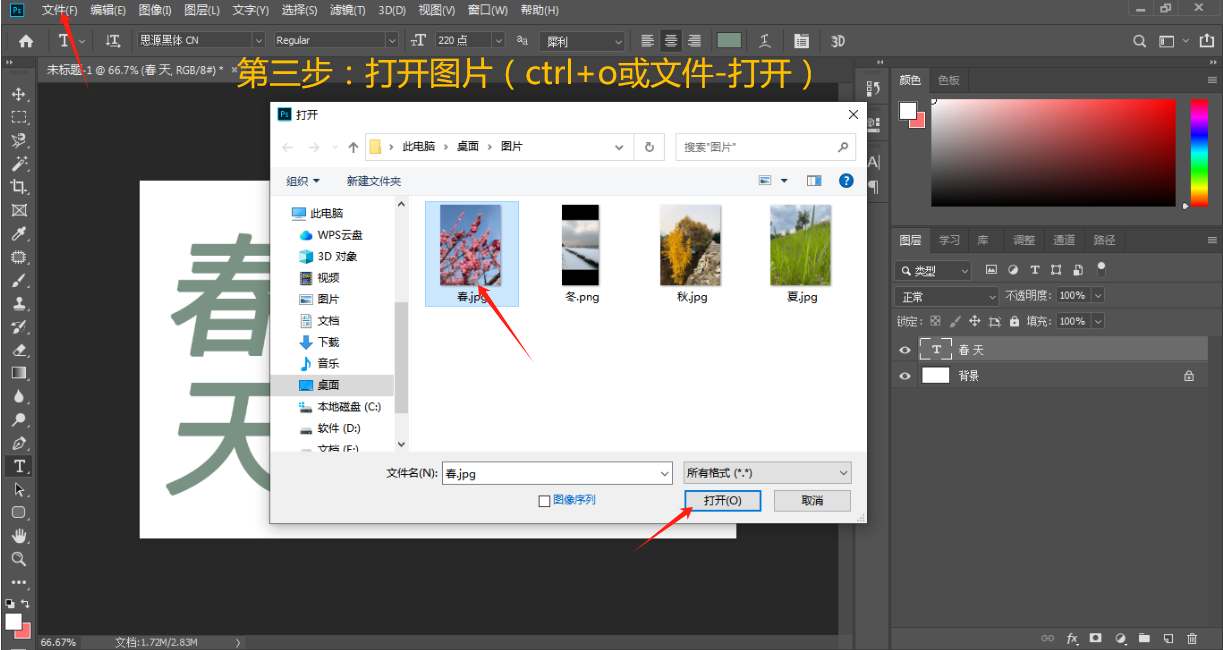Click the vertical hue slider in Color panel

(1198, 152)
